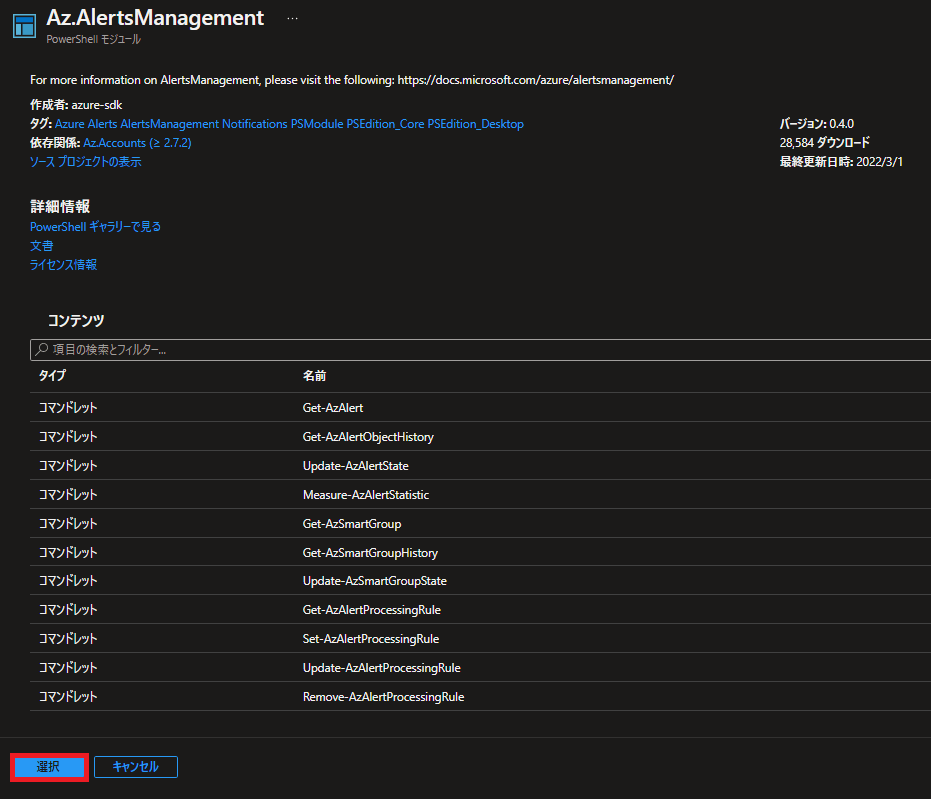Select the Update-AzAlertState row
Screen dimensions: 931x799
480,466
